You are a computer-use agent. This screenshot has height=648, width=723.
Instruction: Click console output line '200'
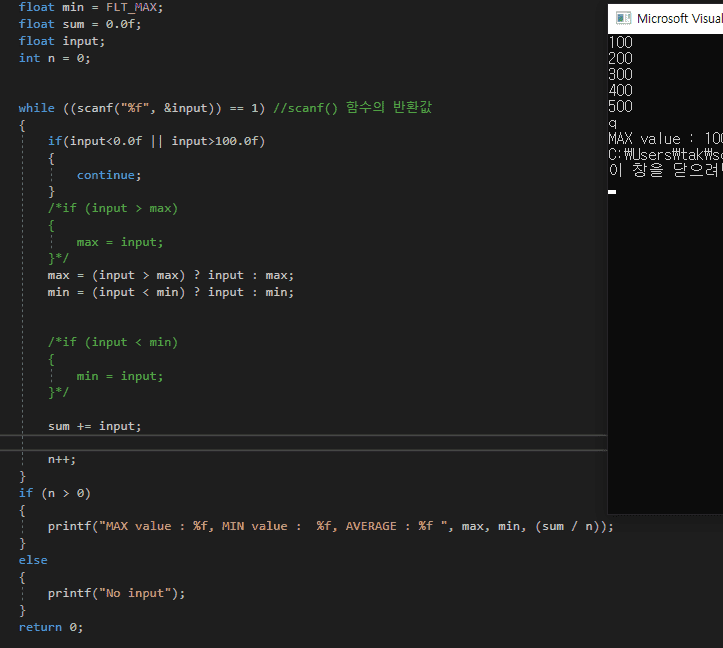620,59
